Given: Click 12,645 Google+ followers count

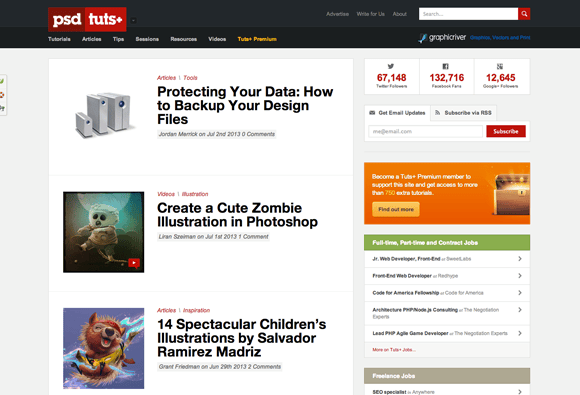Looking at the screenshot, I should (500, 78).
